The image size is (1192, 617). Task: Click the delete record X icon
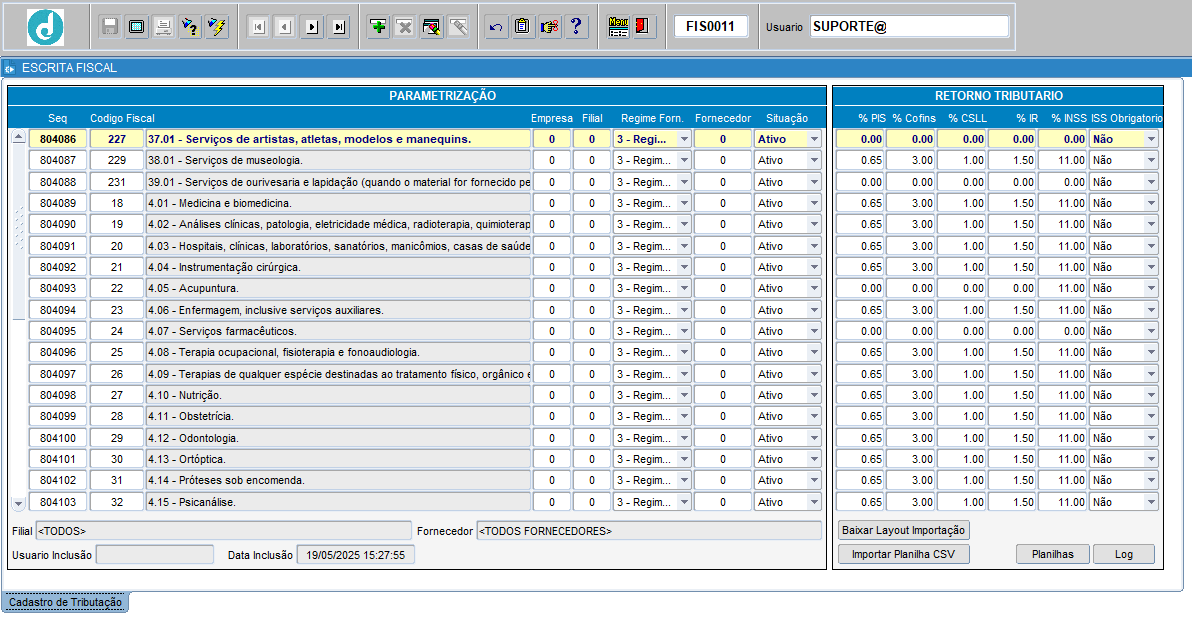coord(405,27)
